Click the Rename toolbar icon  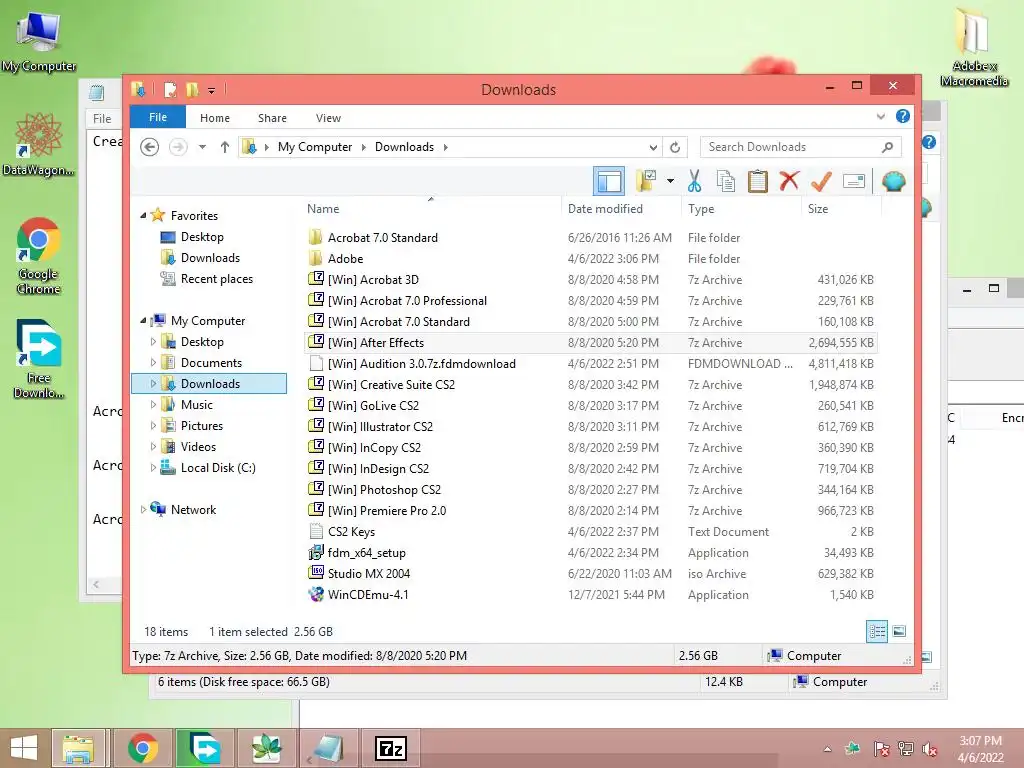854,181
